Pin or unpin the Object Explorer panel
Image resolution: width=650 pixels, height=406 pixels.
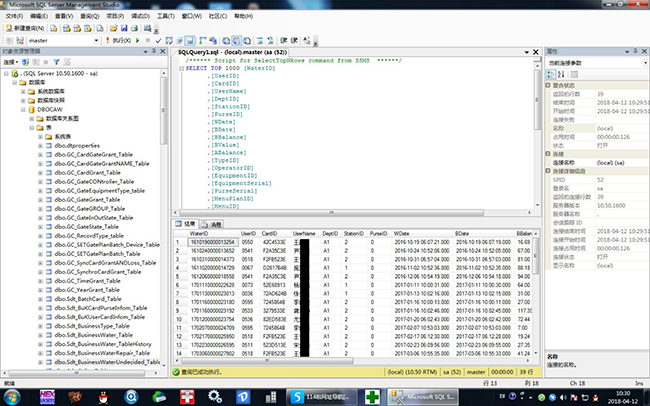tap(154, 51)
